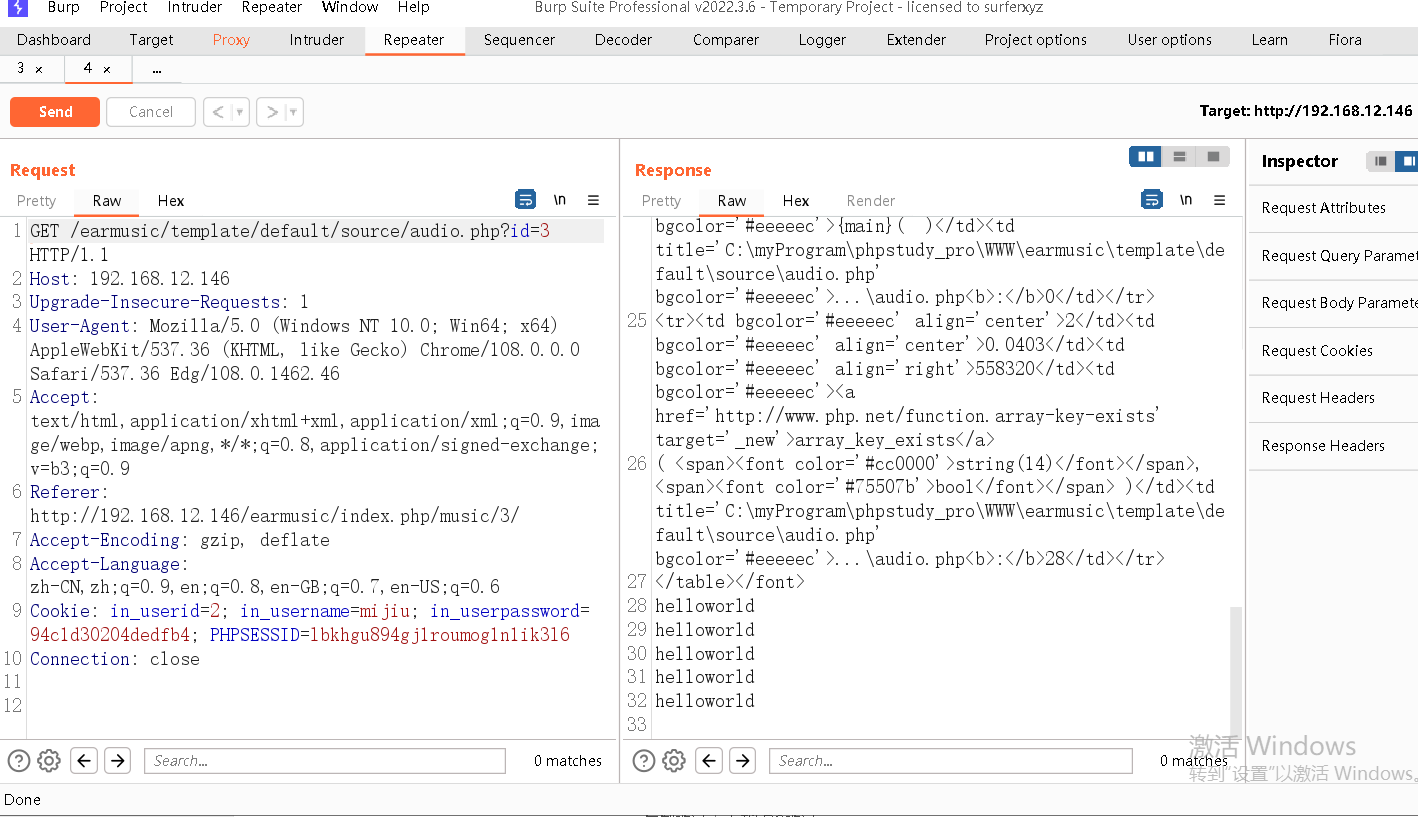Image resolution: width=1418 pixels, height=817 pixels.
Task: Open Response search settings gear
Action: (674, 761)
